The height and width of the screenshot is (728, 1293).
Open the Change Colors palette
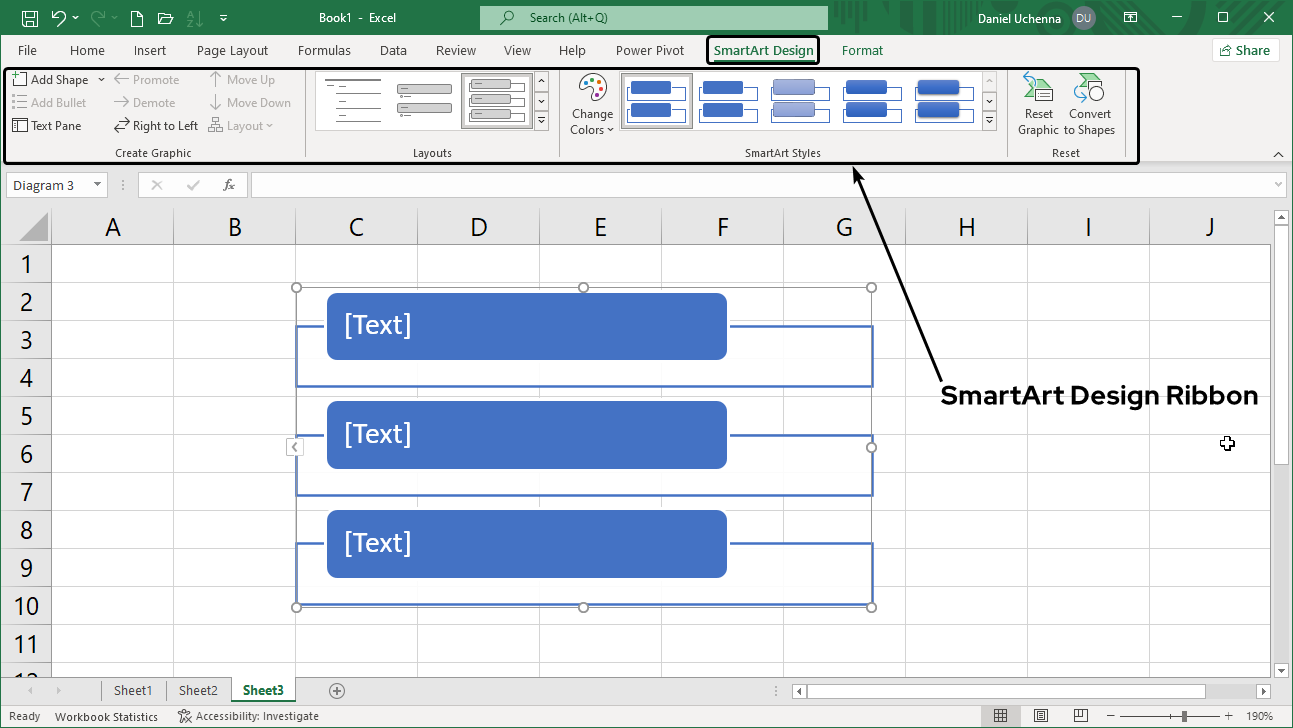pyautogui.click(x=592, y=104)
